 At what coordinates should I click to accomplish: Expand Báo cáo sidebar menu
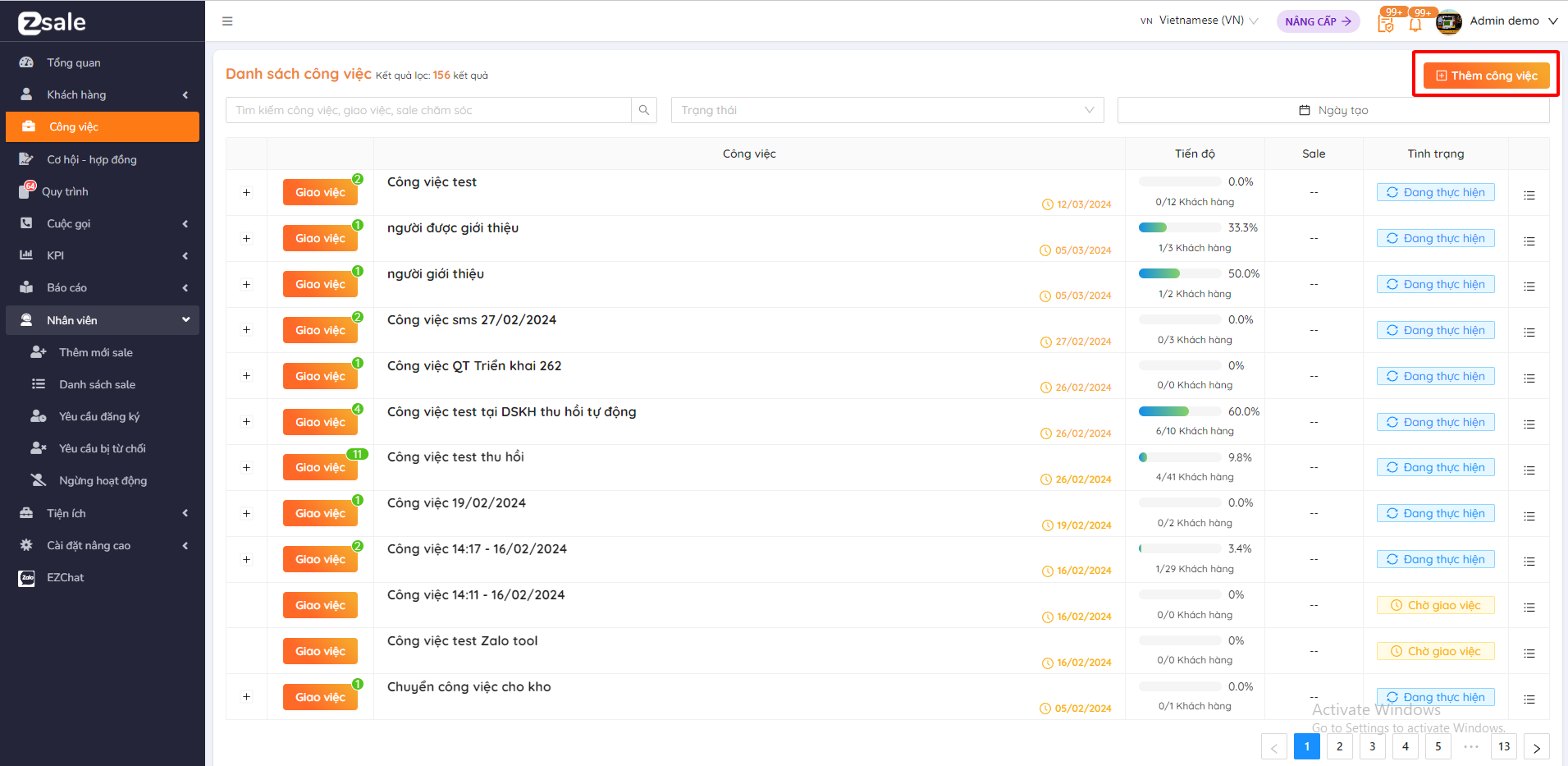[x=103, y=287]
